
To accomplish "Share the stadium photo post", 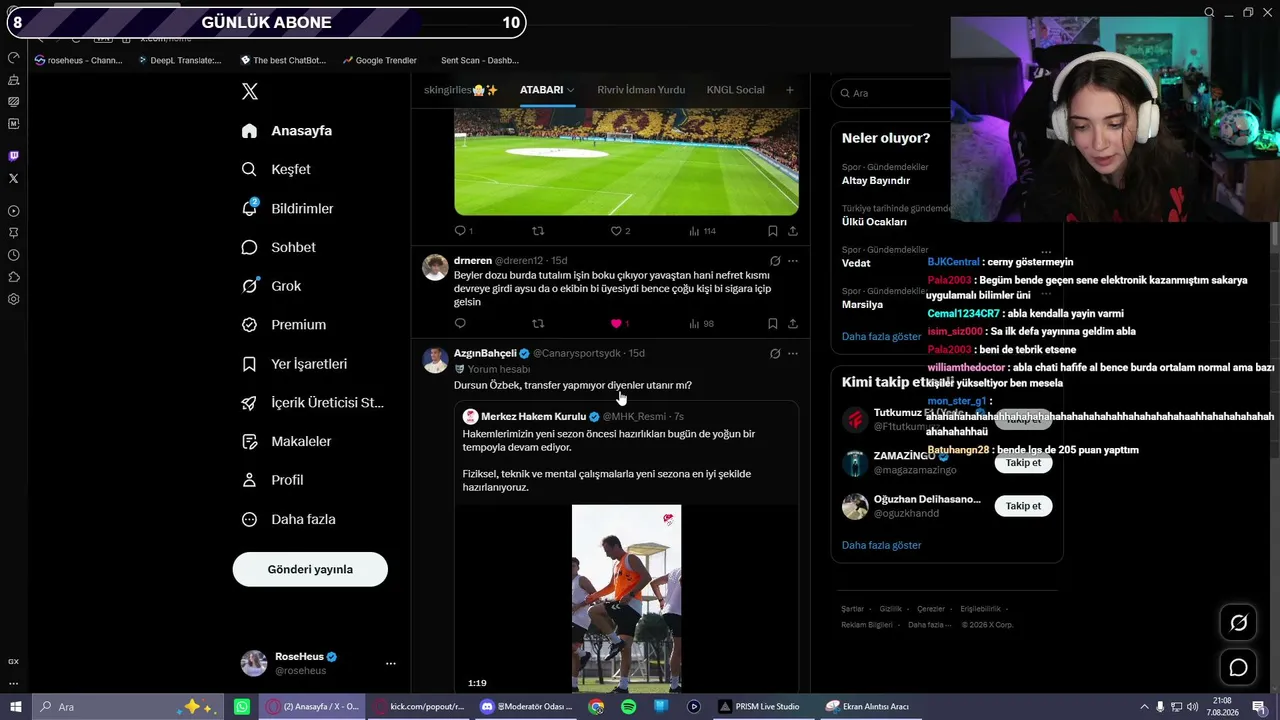I will (x=793, y=231).
